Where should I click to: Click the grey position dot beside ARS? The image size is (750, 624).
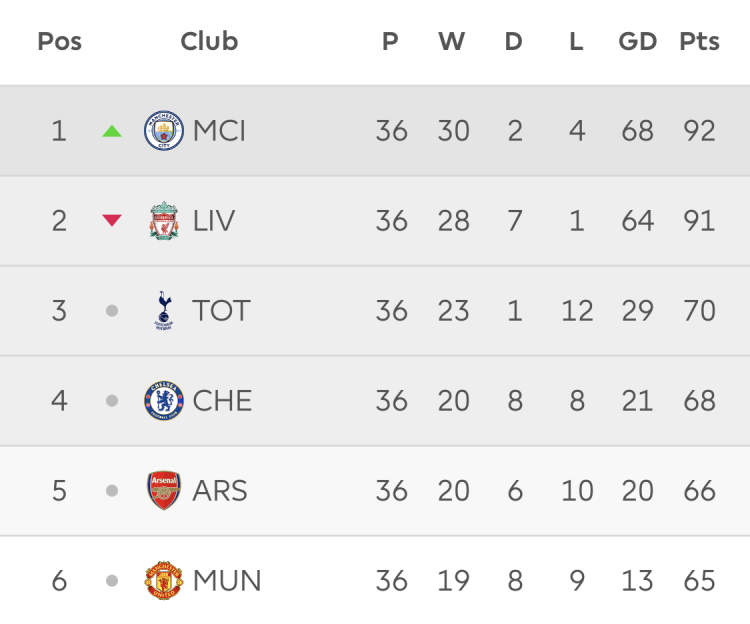coord(112,491)
